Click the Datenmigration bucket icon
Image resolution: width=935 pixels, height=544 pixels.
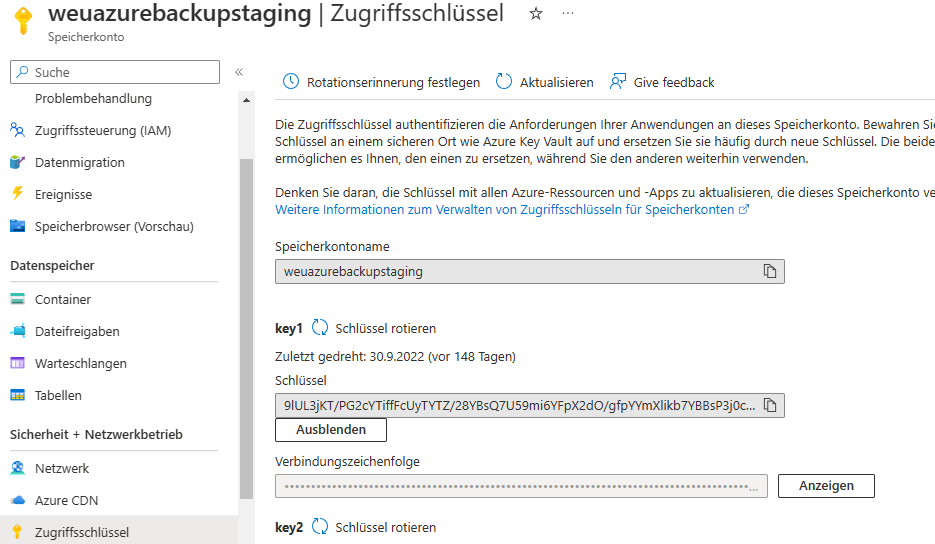[x=18, y=162]
